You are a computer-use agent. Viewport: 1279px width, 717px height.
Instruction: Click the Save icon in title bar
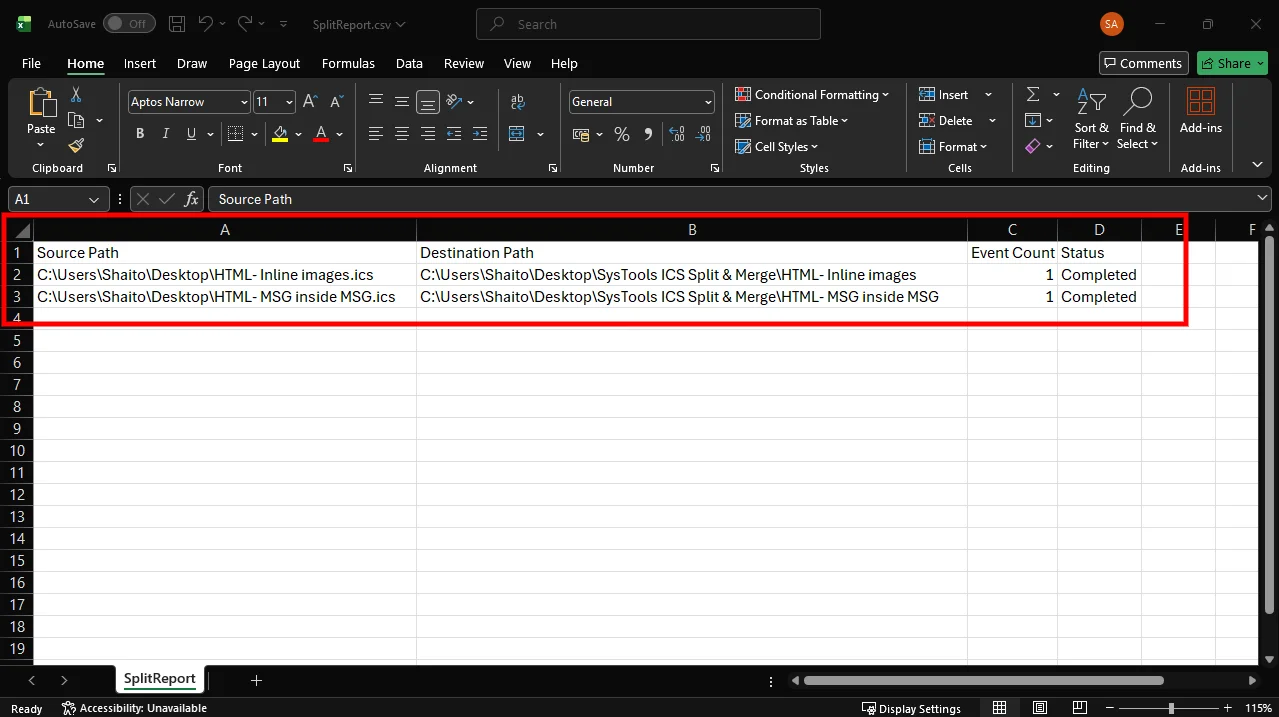pos(177,23)
